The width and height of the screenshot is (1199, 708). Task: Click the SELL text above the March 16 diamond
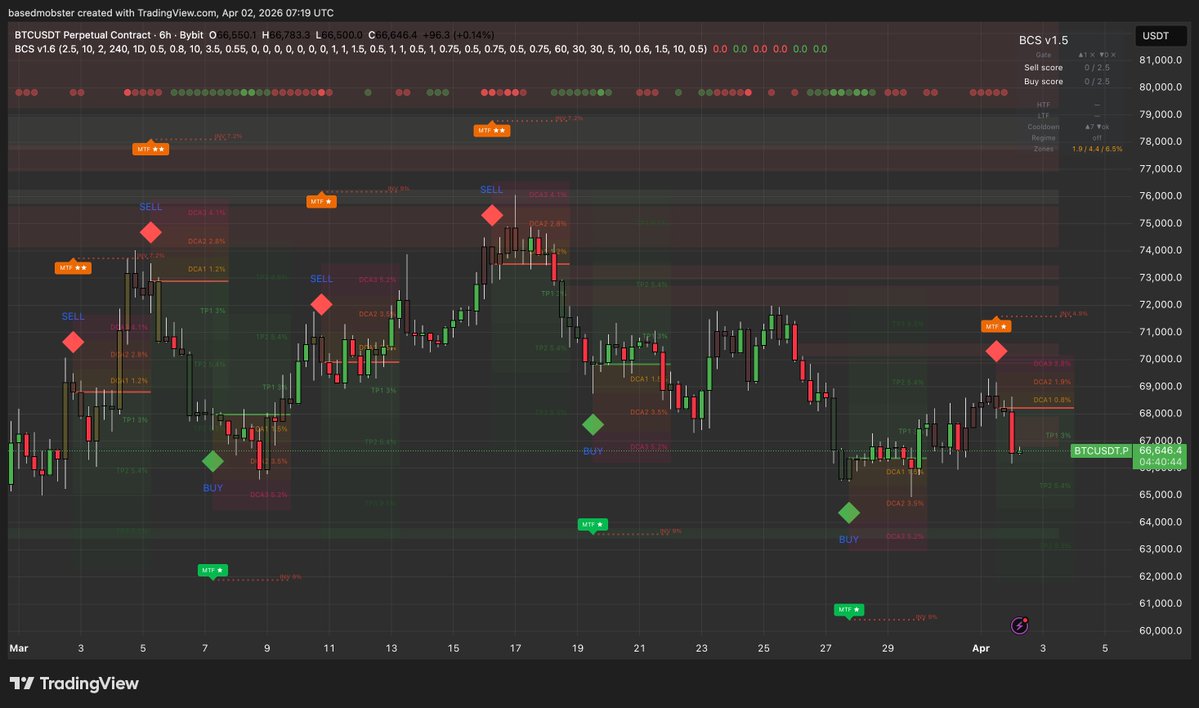492,190
